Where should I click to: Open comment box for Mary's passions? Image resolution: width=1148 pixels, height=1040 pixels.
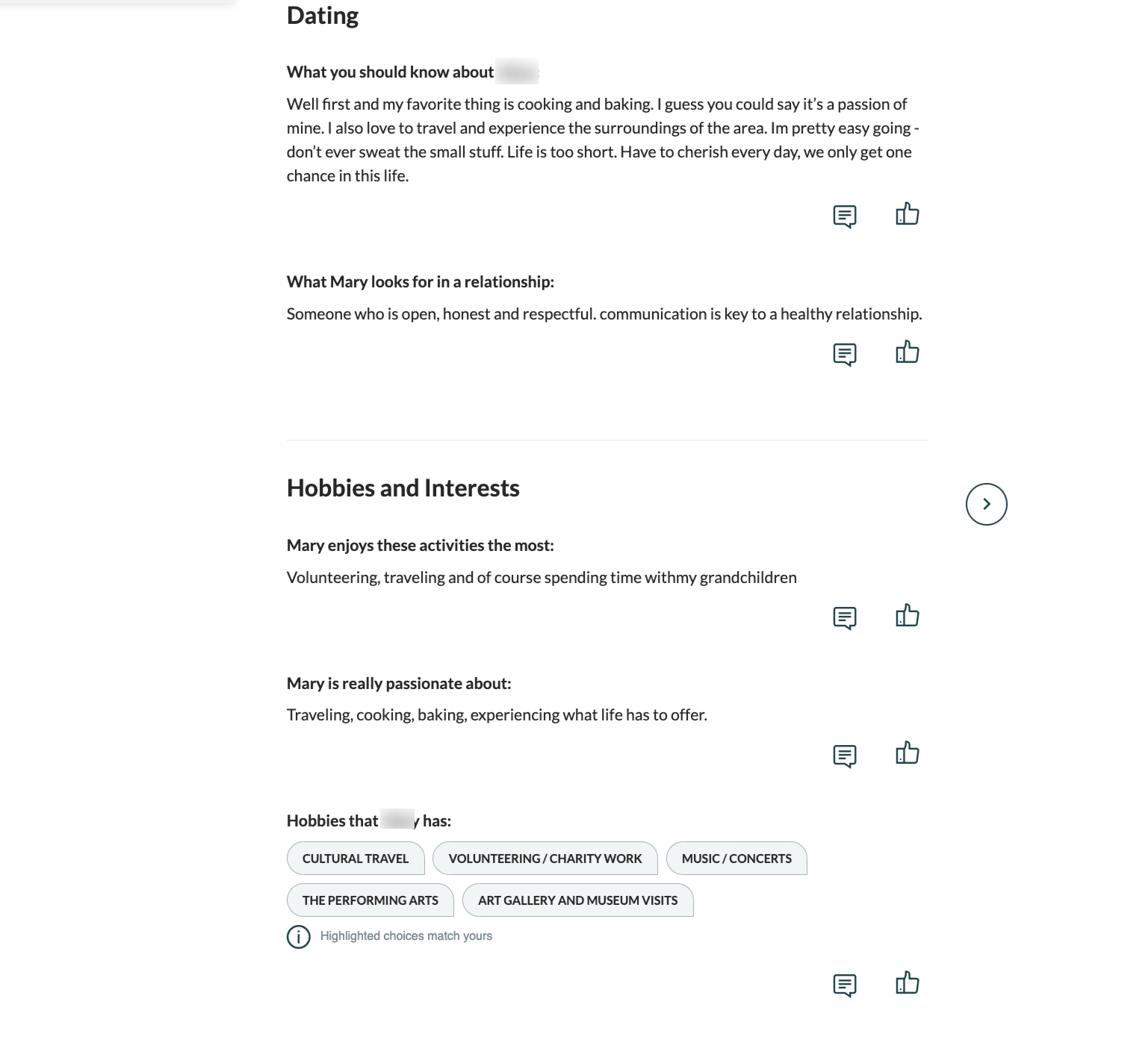pyautogui.click(x=845, y=755)
